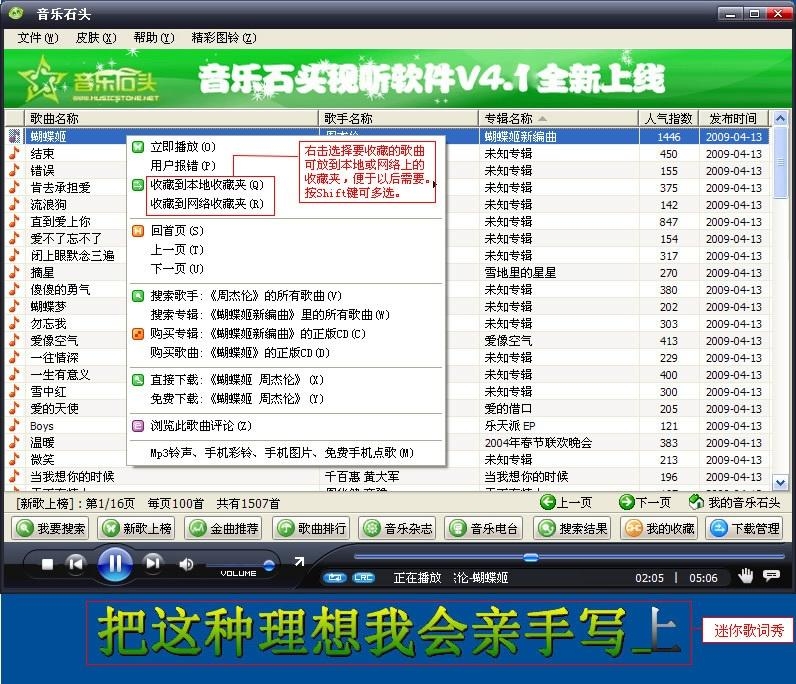Sort the list by 人气指数 column header
Image resolution: width=796 pixels, height=684 pixels.
click(x=668, y=118)
